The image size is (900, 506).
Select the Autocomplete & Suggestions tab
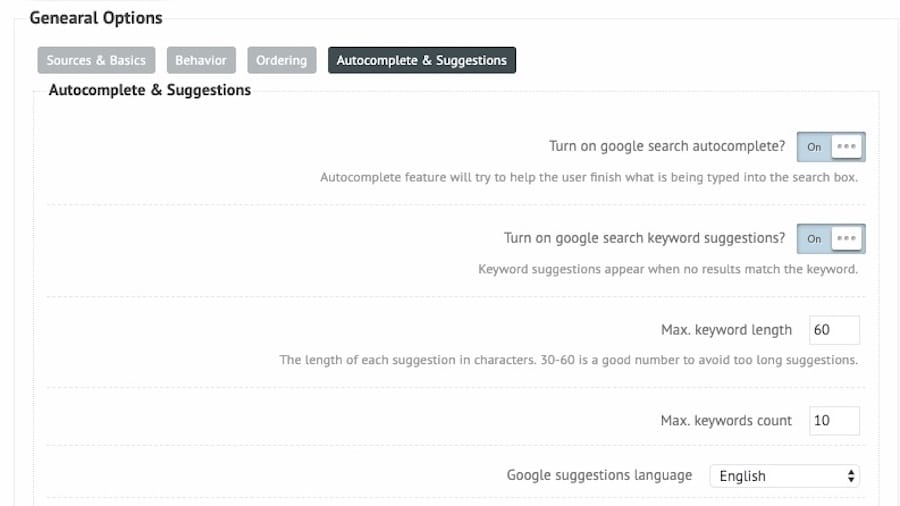coord(421,60)
